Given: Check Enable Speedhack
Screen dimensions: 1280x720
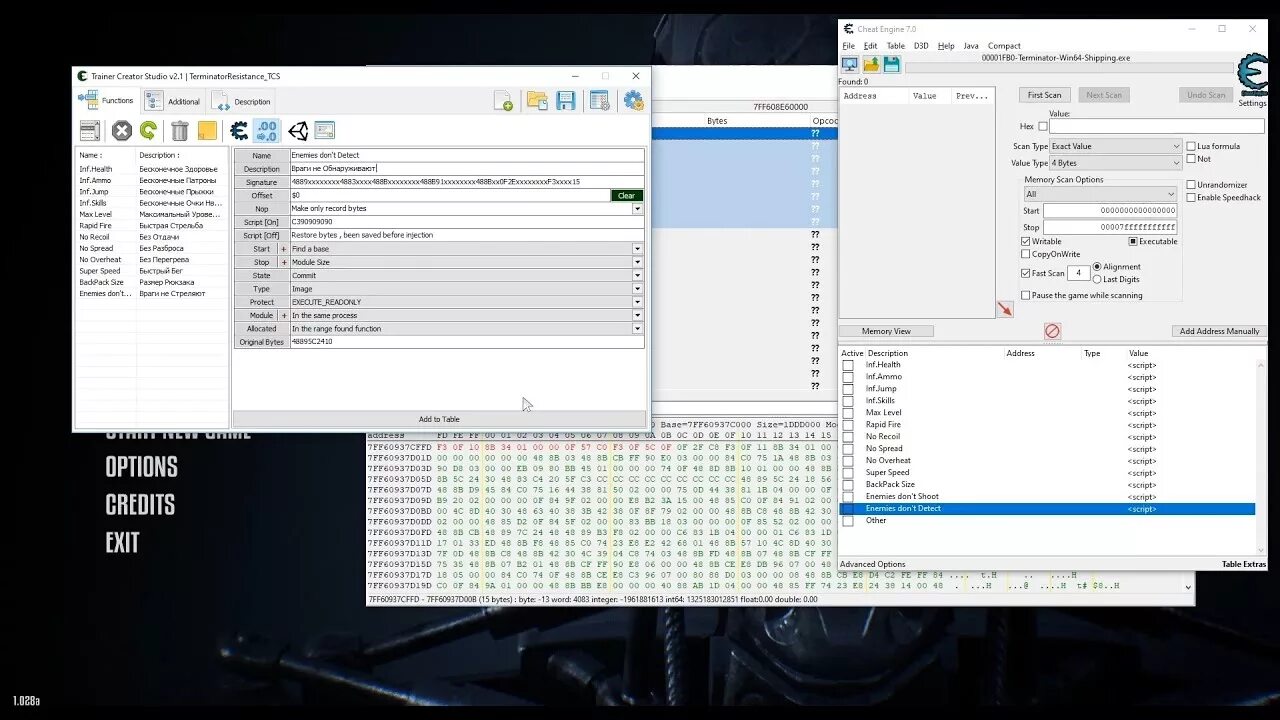Looking at the screenshot, I should [x=1191, y=198].
